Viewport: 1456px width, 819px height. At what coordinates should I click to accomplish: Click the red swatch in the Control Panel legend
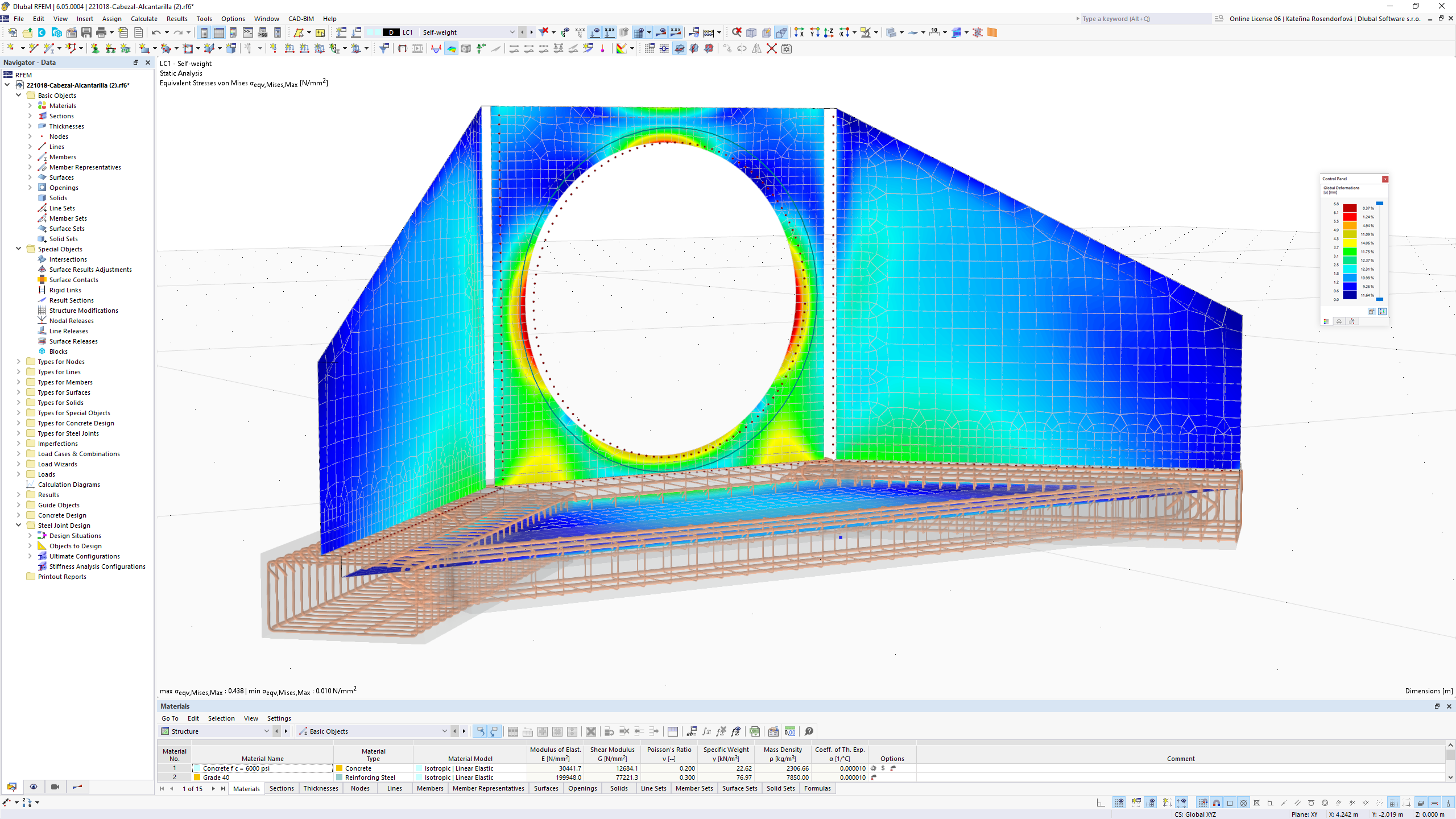point(1350,217)
